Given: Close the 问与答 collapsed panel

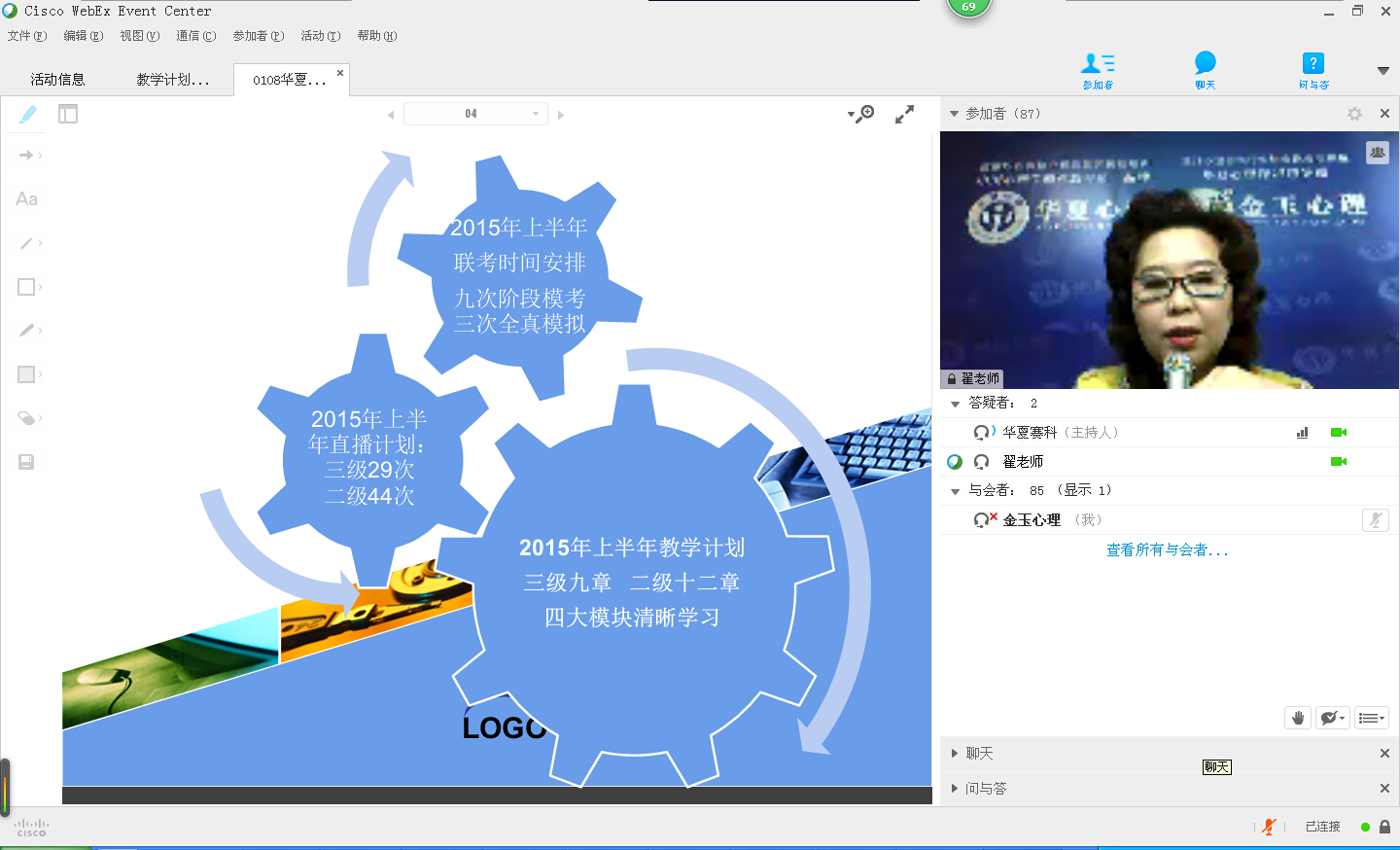Looking at the screenshot, I should [1384, 789].
